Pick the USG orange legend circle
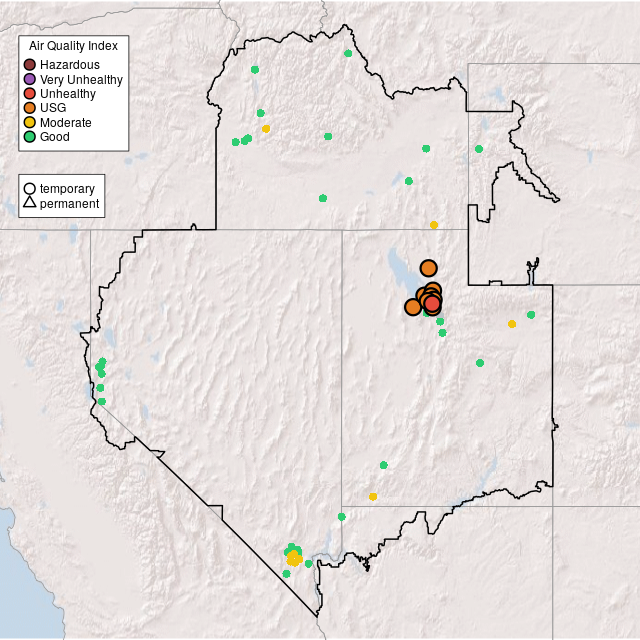The width and height of the screenshot is (640, 640). point(30,108)
